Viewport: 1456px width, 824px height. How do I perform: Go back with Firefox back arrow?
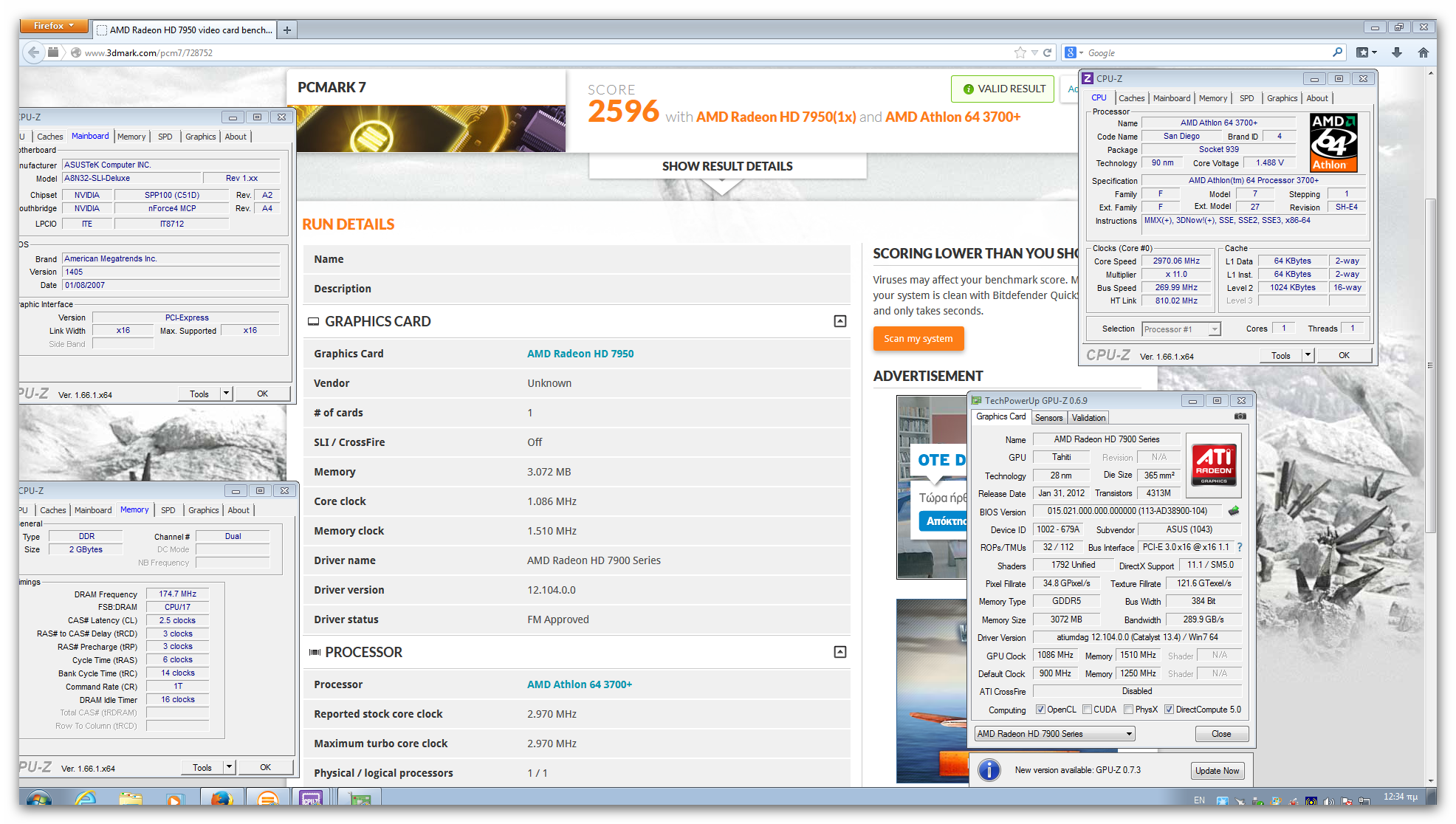33,52
